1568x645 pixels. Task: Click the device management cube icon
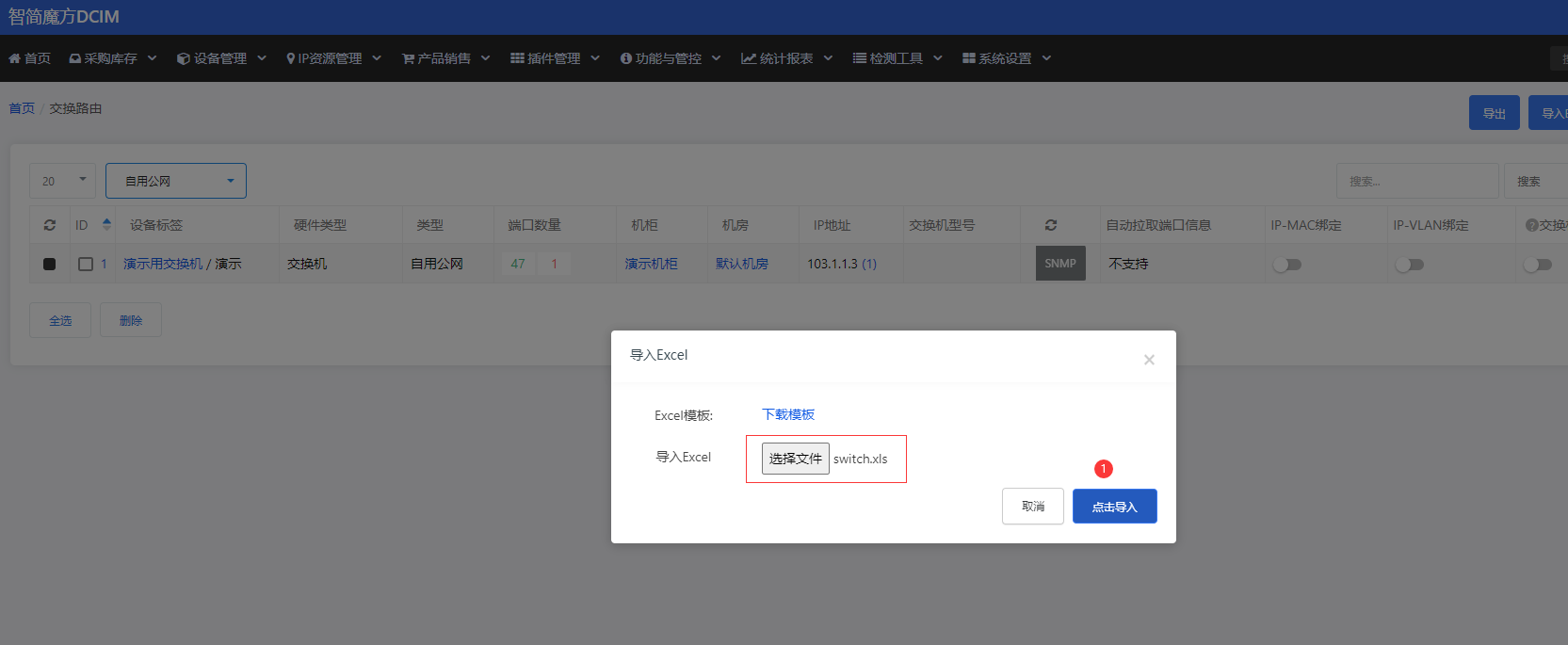click(184, 58)
